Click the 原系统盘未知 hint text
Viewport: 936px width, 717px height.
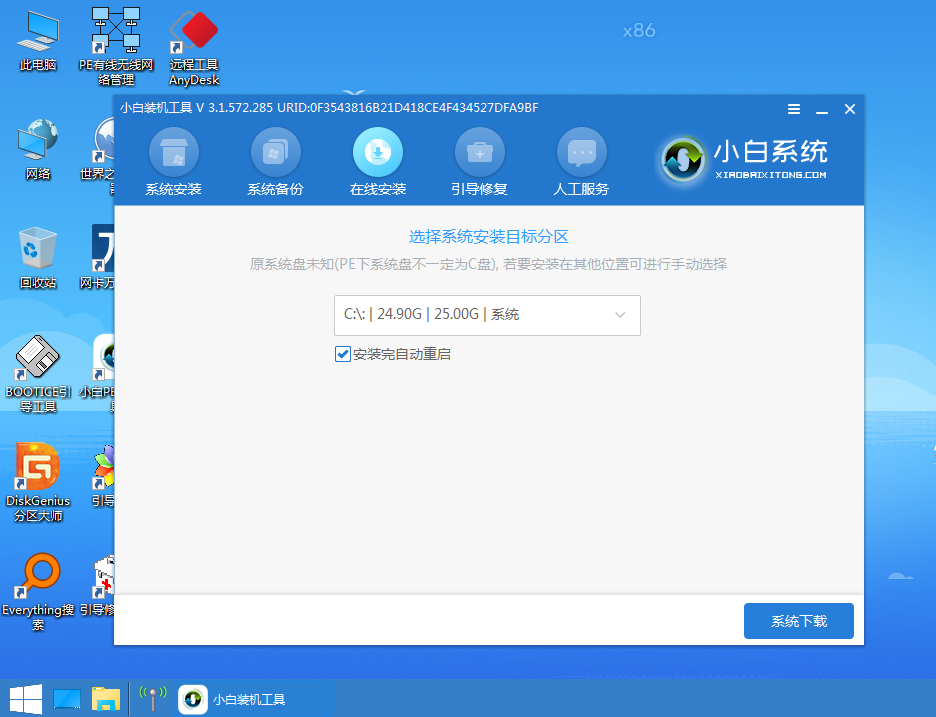[488, 264]
